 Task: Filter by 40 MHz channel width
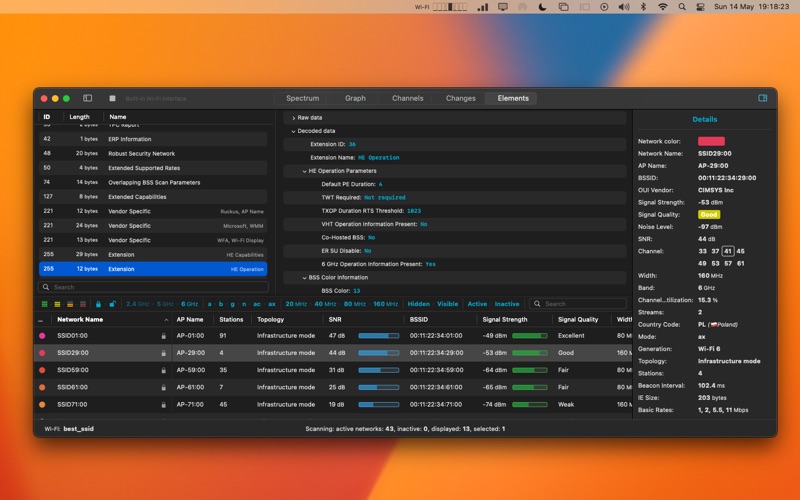click(x=325, y=304)
